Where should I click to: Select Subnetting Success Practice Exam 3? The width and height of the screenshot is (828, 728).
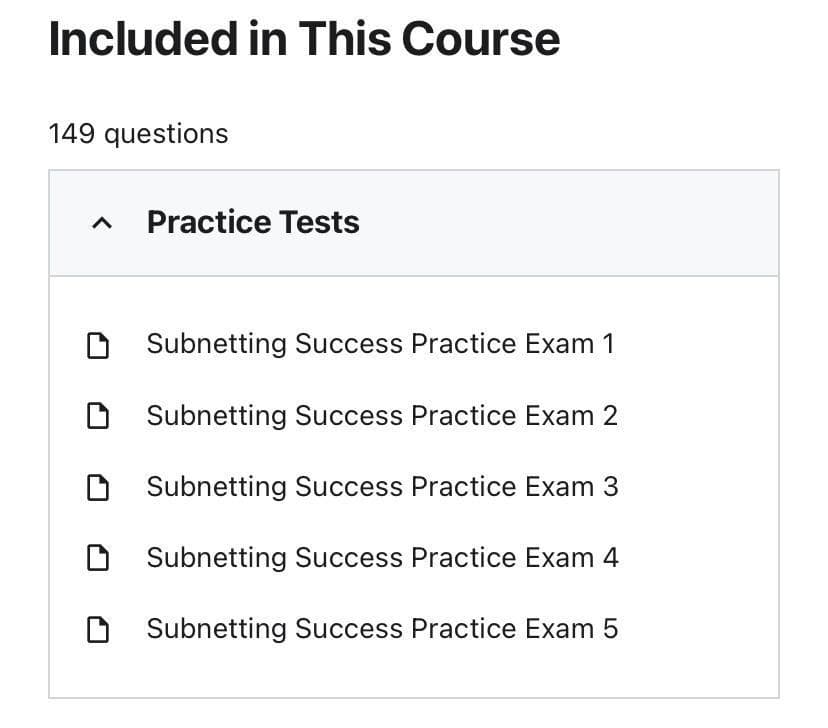point(382,487)
